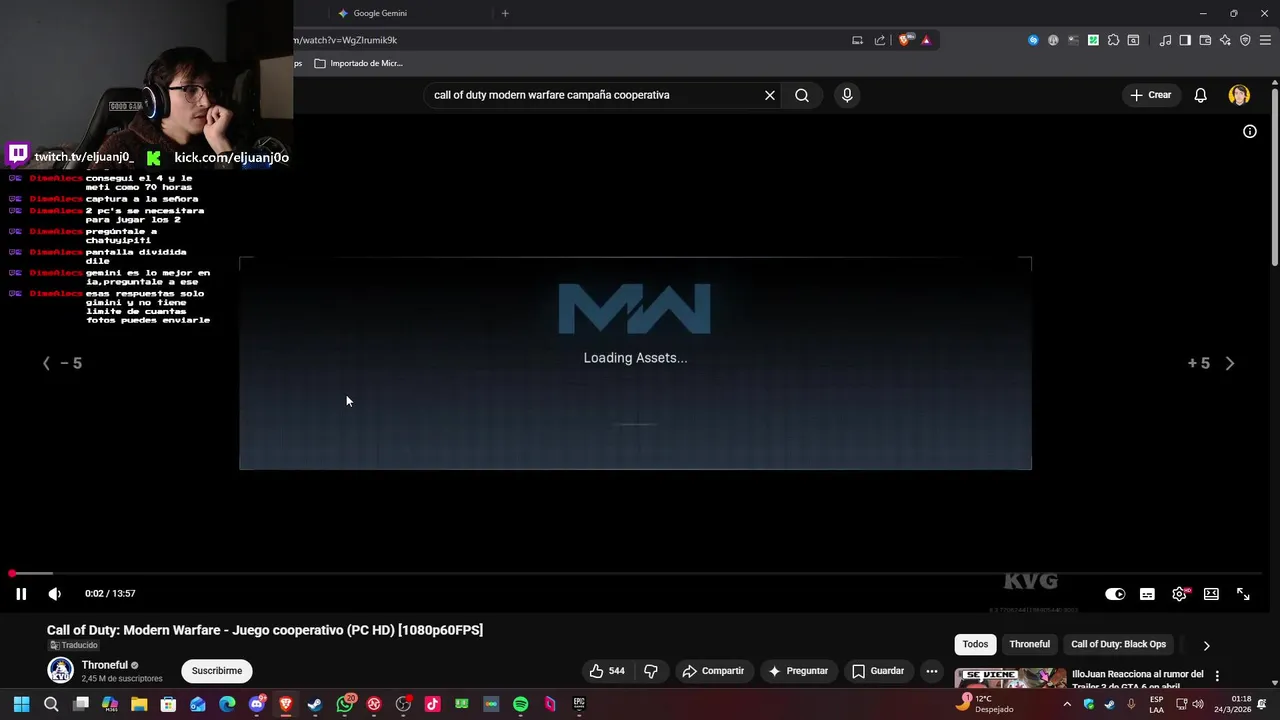Select the Throneful filter chip
Screen dimensions: 1280x720
[x=1029, y=644]
